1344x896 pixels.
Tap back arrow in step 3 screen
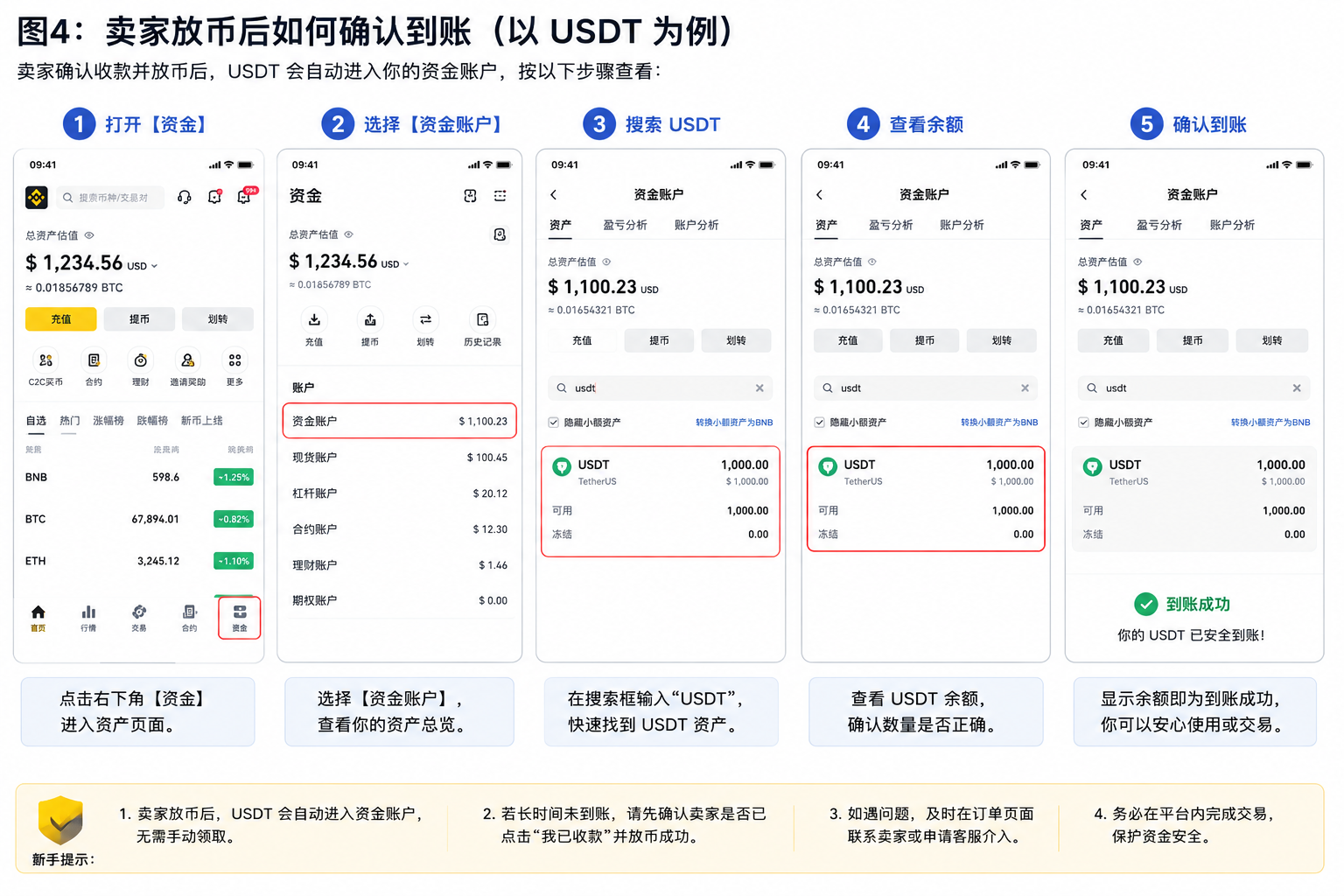point(553,194)
